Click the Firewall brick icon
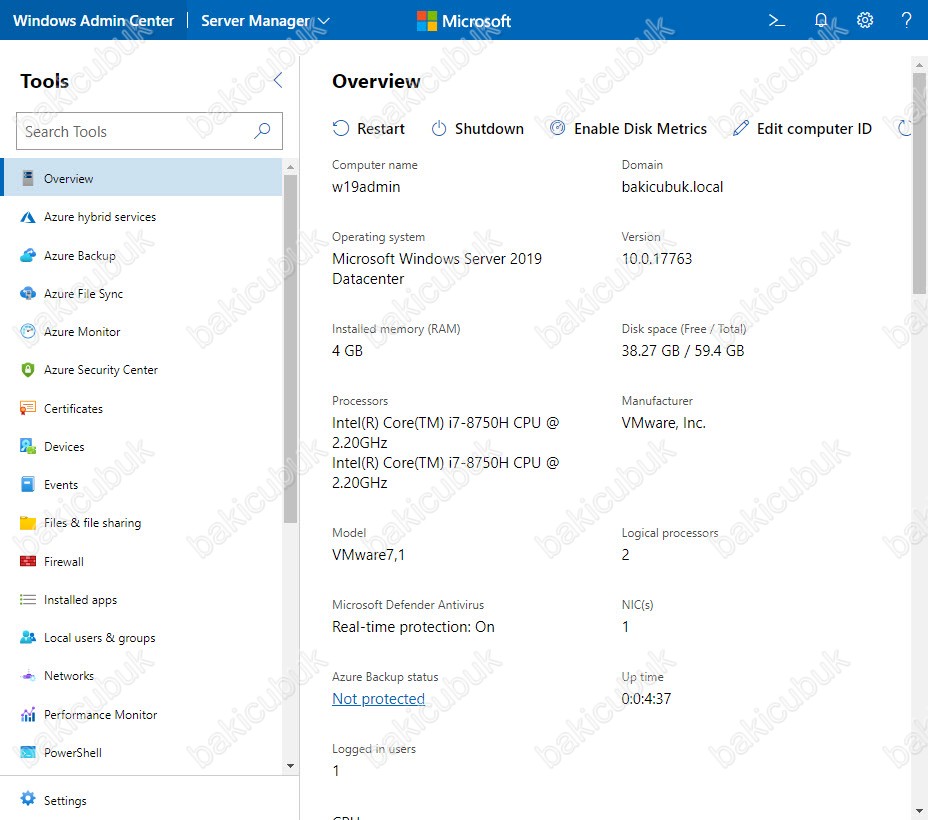 28,561
